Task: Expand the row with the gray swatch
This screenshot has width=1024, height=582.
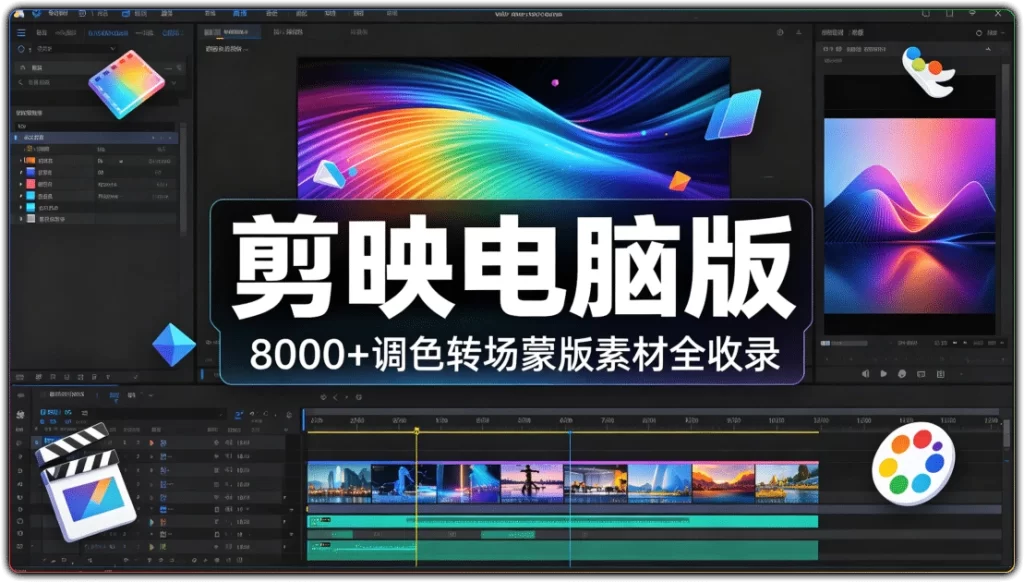Action: click(x=20, y=219)
